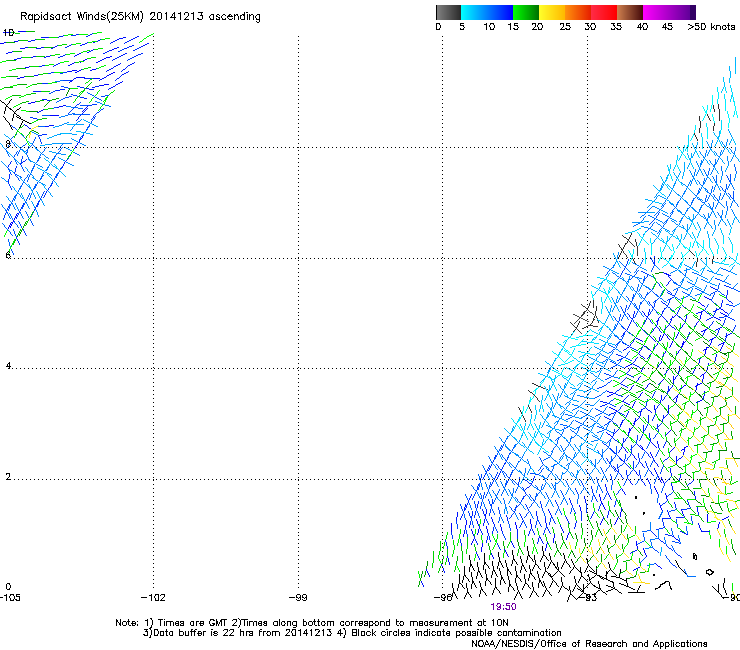Screen dimensions: 740x650
Task: Select the magenta 40-45 knots color segment
Action: tap(656, 12)
